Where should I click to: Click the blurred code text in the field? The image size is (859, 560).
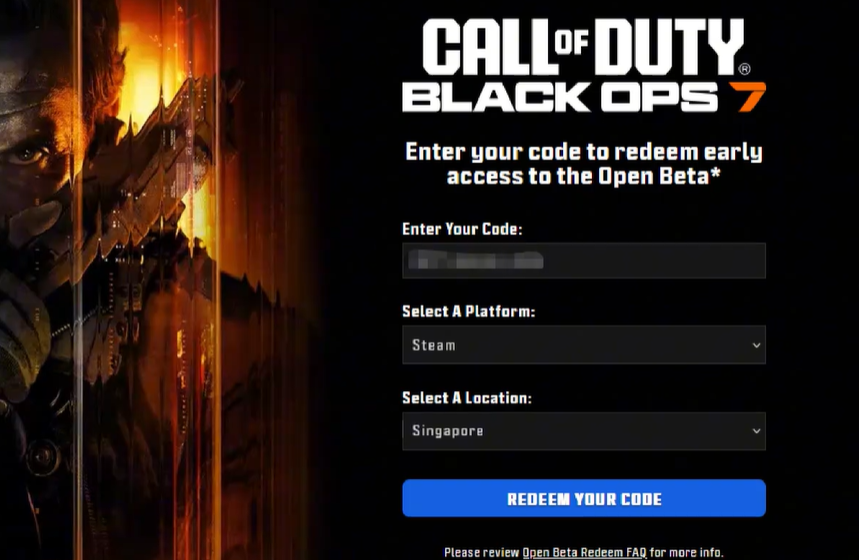(x=476, y=260)
